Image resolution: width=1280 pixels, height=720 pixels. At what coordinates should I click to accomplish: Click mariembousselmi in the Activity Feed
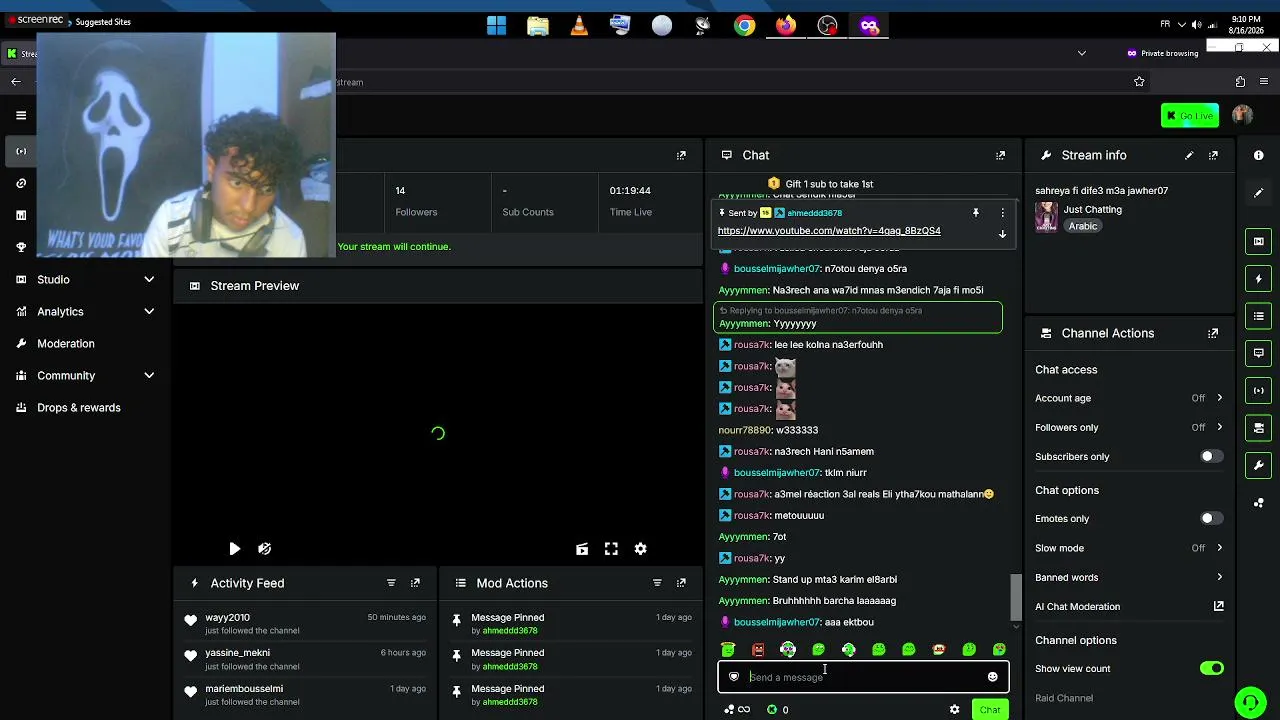(x=244, y=689)
